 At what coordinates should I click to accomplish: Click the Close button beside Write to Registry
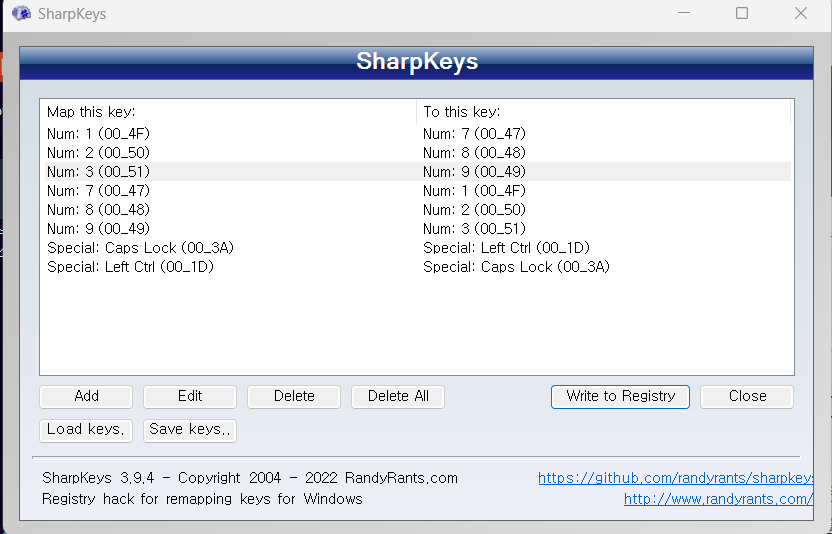click(x=747, y=397)
